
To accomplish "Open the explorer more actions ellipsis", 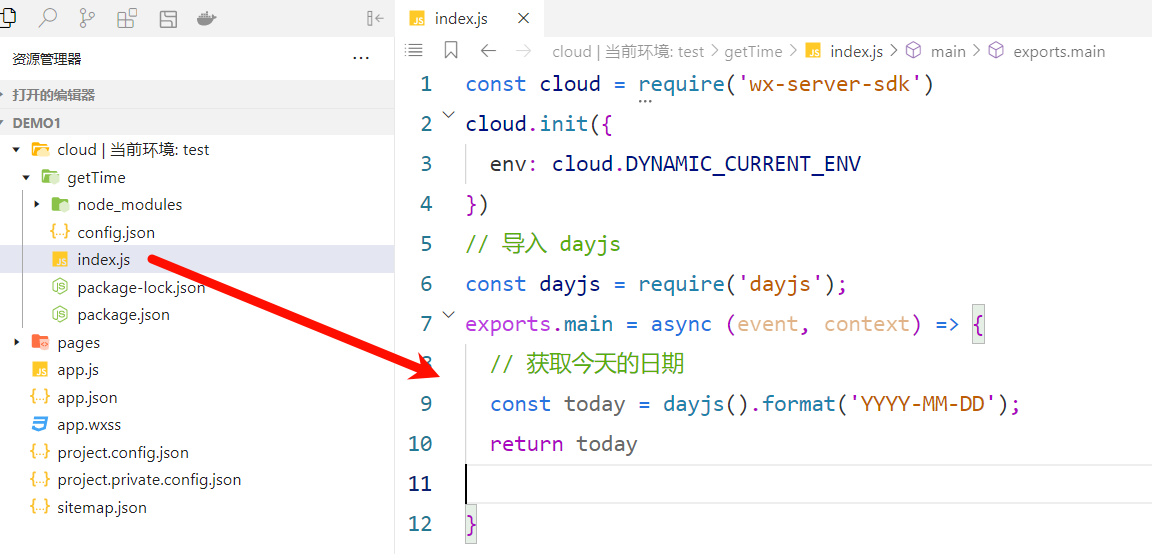I will 361,58.
